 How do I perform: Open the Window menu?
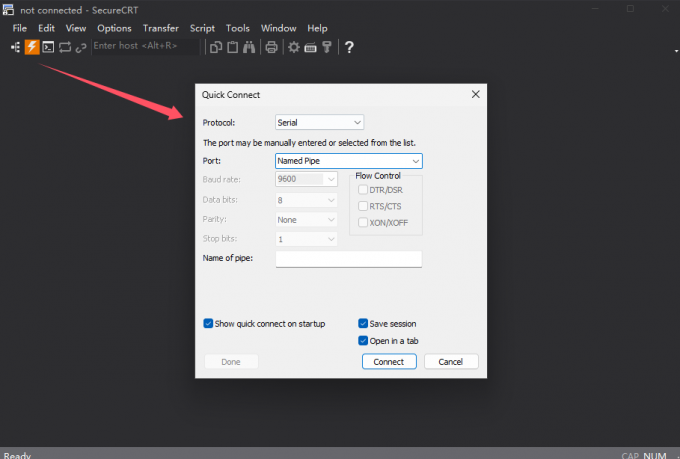[x=278, y=28]
